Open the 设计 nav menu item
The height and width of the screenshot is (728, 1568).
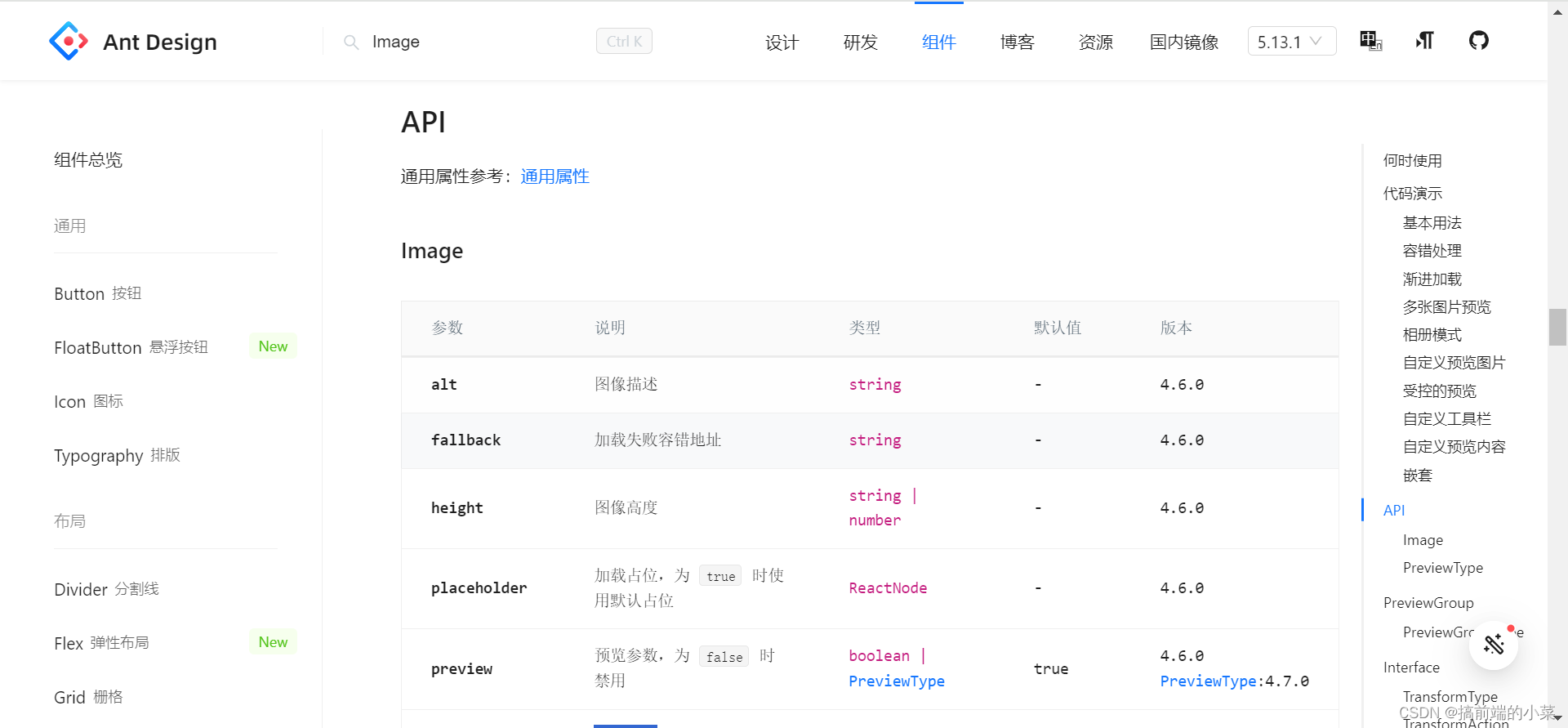pyautogui.click(x=782, y=42)
